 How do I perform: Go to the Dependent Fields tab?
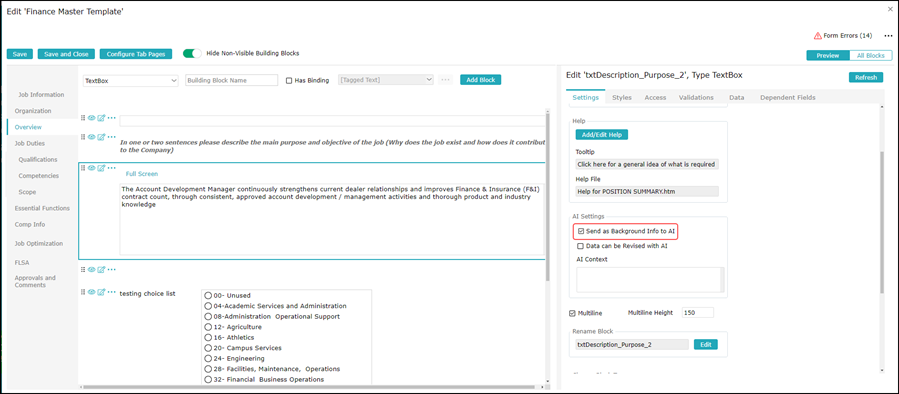tap(788, 97)
